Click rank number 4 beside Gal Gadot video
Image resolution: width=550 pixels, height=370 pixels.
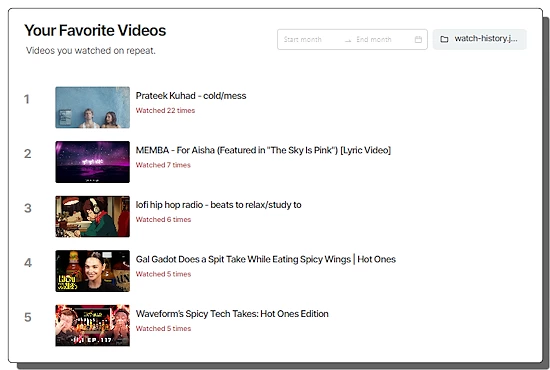coord(28,263)
